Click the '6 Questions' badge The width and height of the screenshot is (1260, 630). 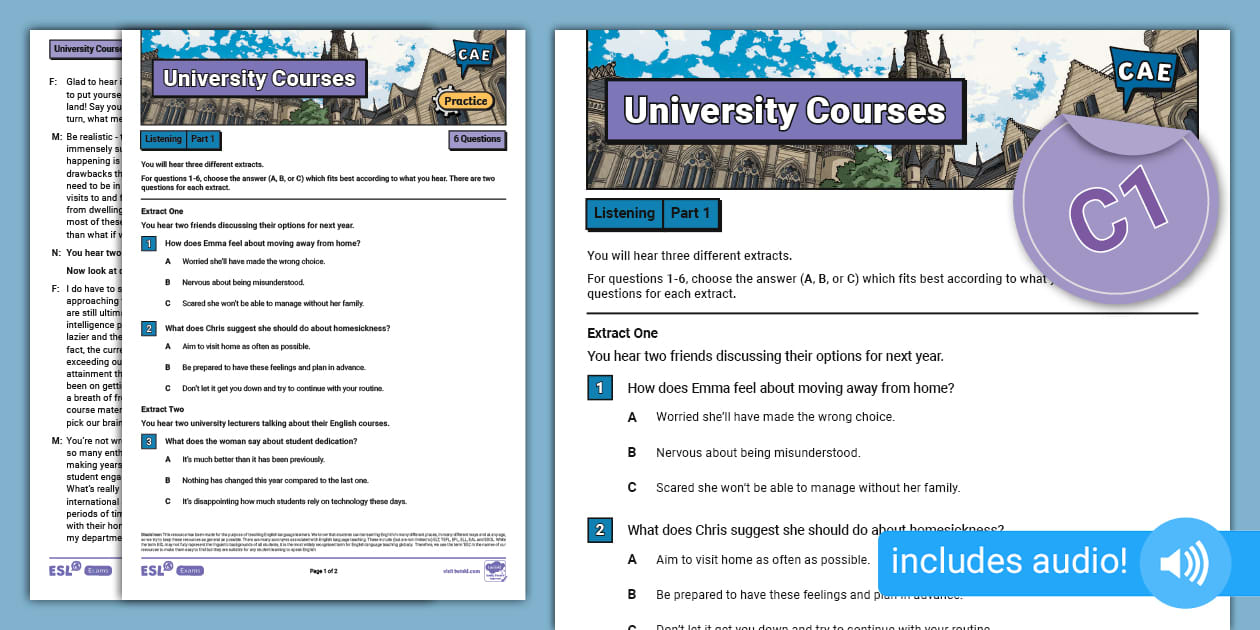pos(477,140)
